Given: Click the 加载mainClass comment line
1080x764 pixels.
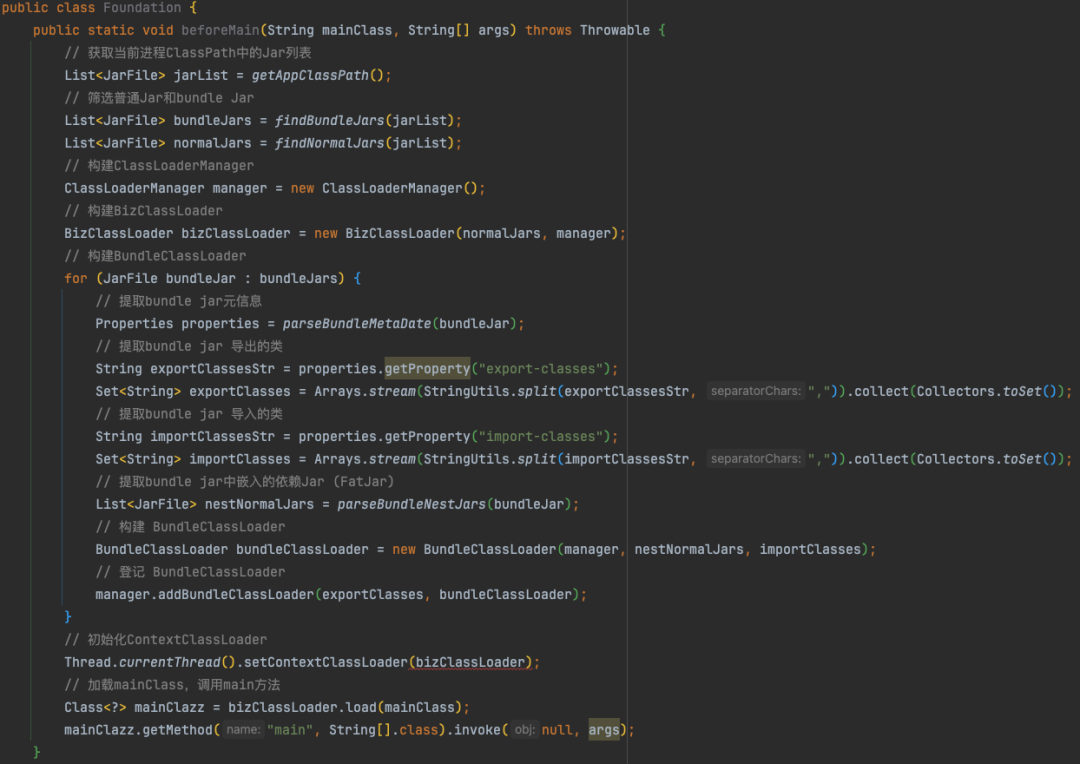Looking at the screenshot, I should point(172,685).
